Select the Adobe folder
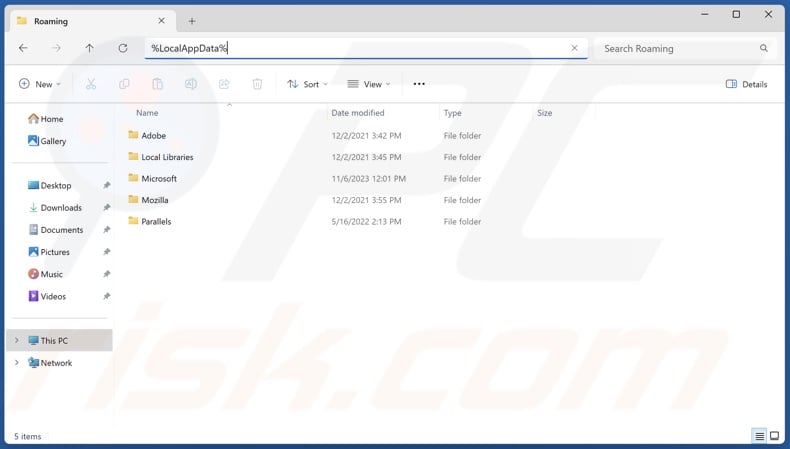 154,136
